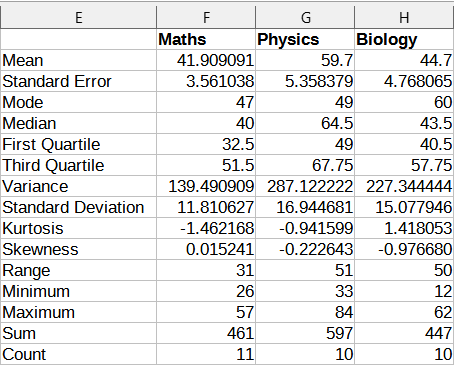Click Physics maximum value 84
Screen dimensions: 454x365
click(x=305, y=312)
